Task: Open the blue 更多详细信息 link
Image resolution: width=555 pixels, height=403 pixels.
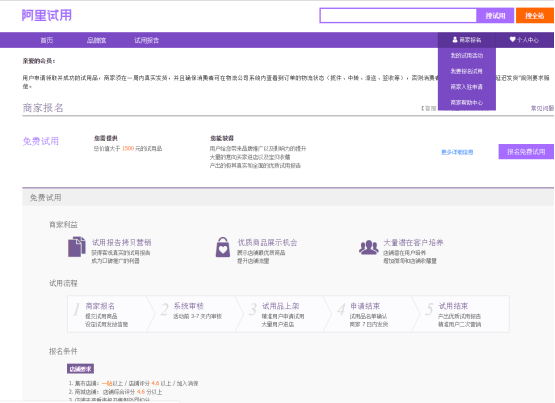Action: (457, 152)
